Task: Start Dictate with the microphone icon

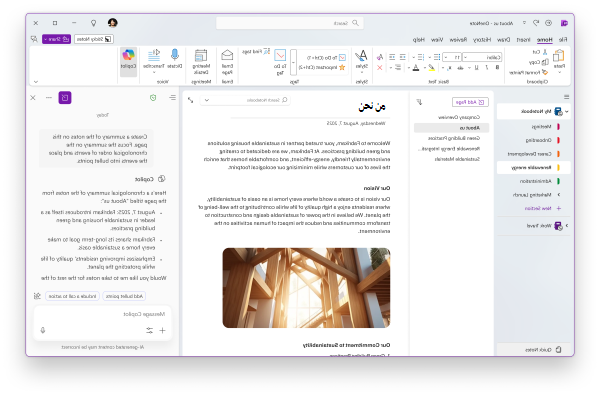Action: click(x=174, y=55)
